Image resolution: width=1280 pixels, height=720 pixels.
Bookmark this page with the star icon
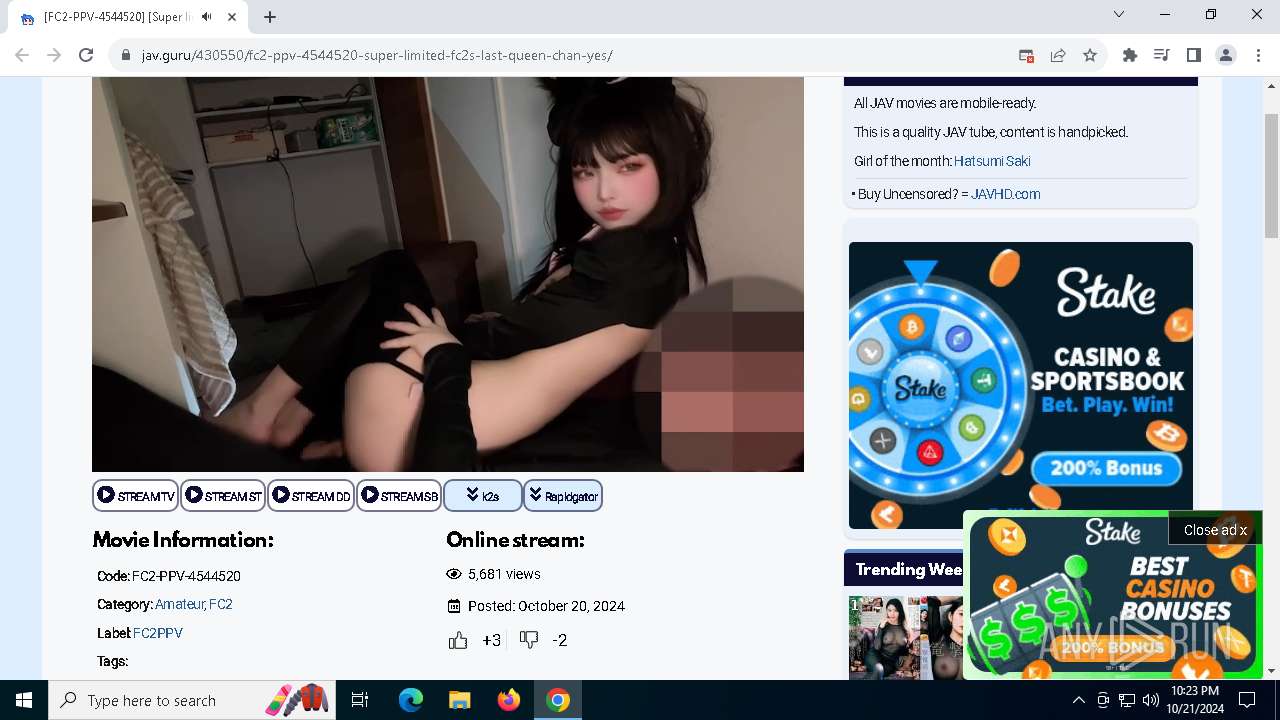coord(1090,55)
